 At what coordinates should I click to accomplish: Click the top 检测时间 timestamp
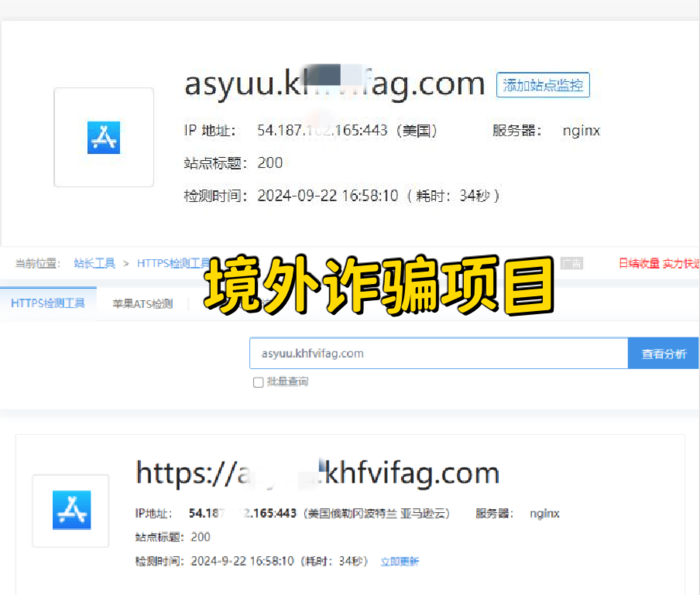[x=328, y=195]
